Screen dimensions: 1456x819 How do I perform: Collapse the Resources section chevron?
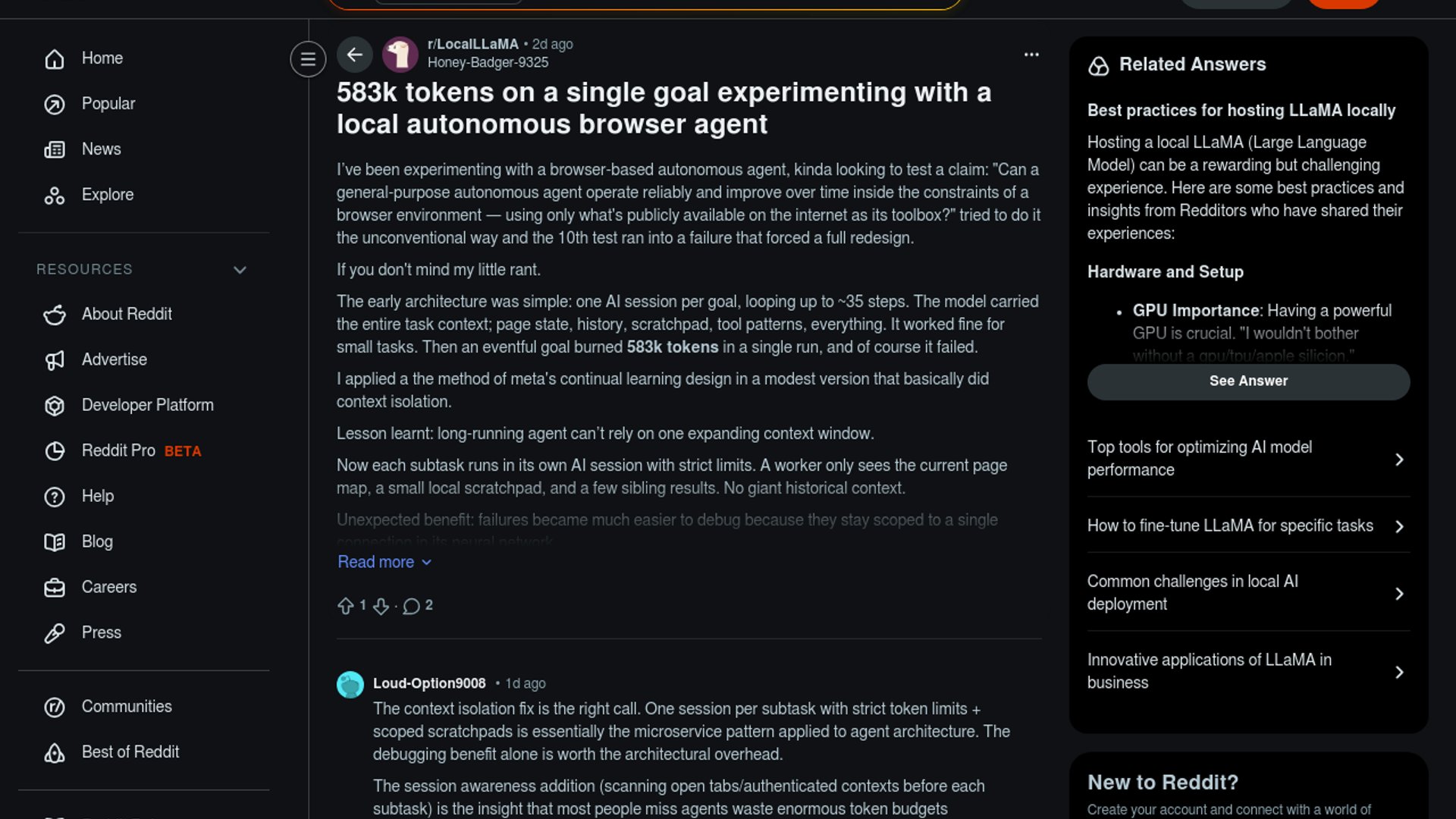[x=240, y=270]
